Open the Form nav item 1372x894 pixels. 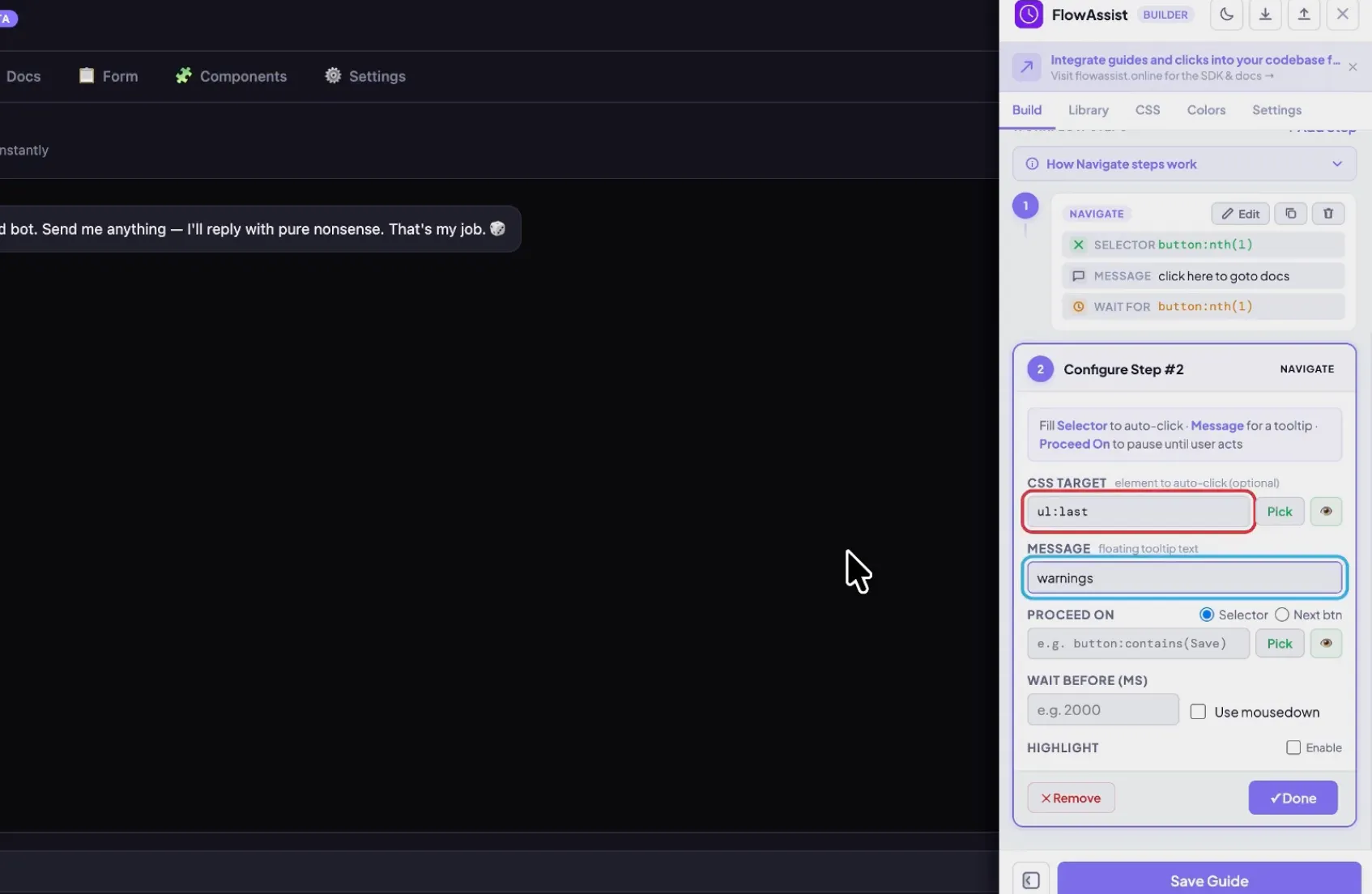tap(109, 76)
